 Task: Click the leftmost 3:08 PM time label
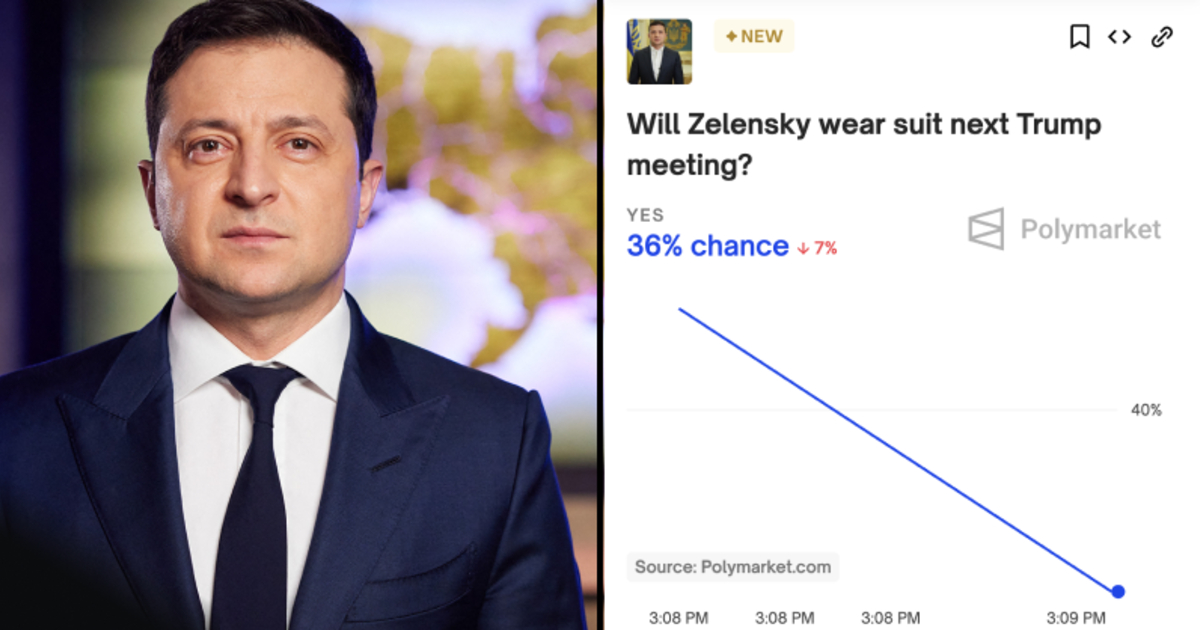point(678,618)
